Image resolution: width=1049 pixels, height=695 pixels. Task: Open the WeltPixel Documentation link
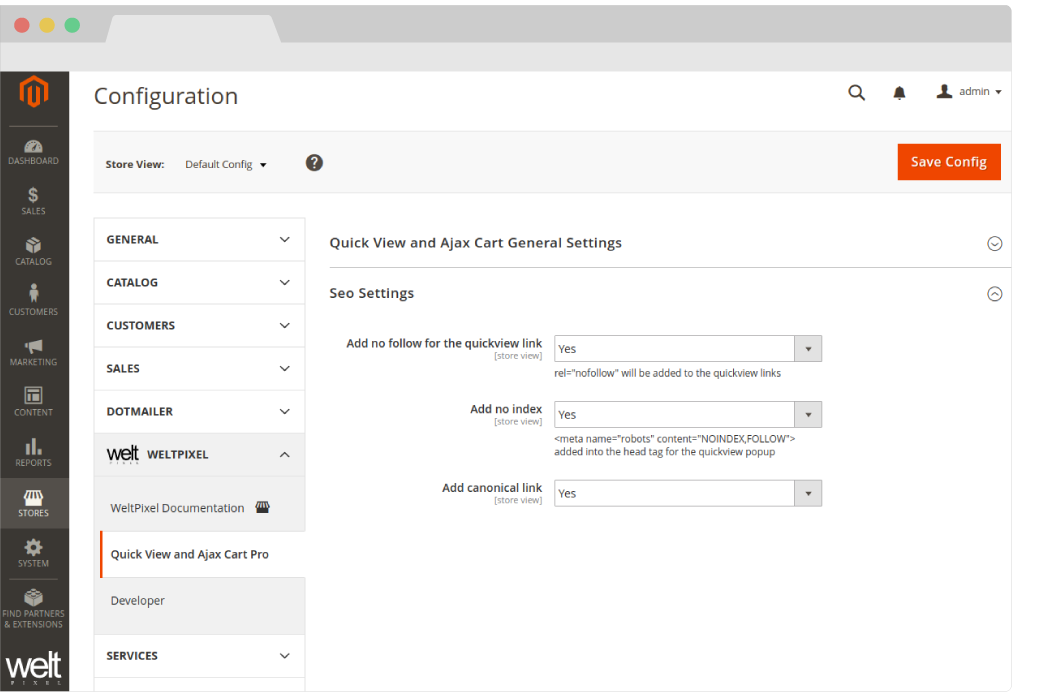(x=177, y=508)
